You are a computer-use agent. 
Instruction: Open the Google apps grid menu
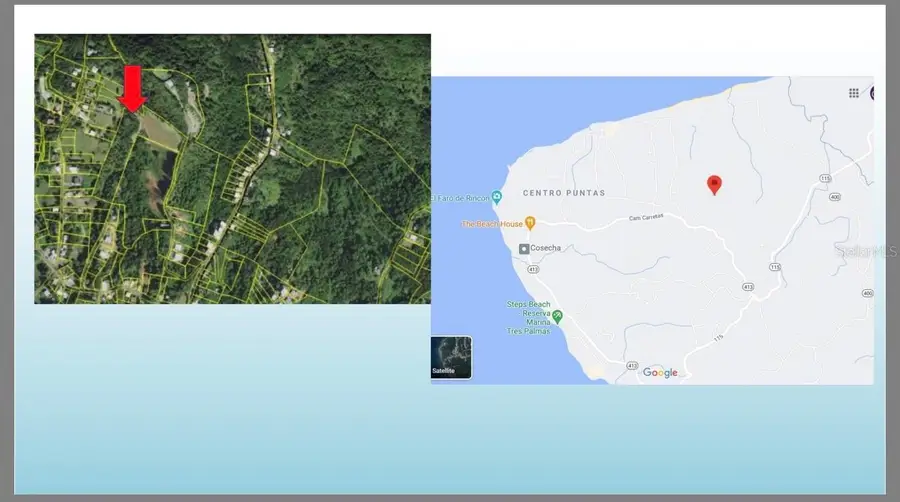(x=853, y=93)
